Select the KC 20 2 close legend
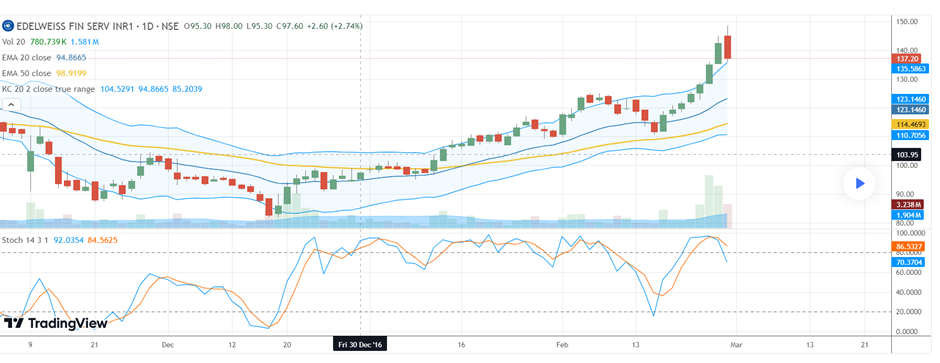Image resolution: width=940 pixels, height=363 pixels. pos(49,89)
